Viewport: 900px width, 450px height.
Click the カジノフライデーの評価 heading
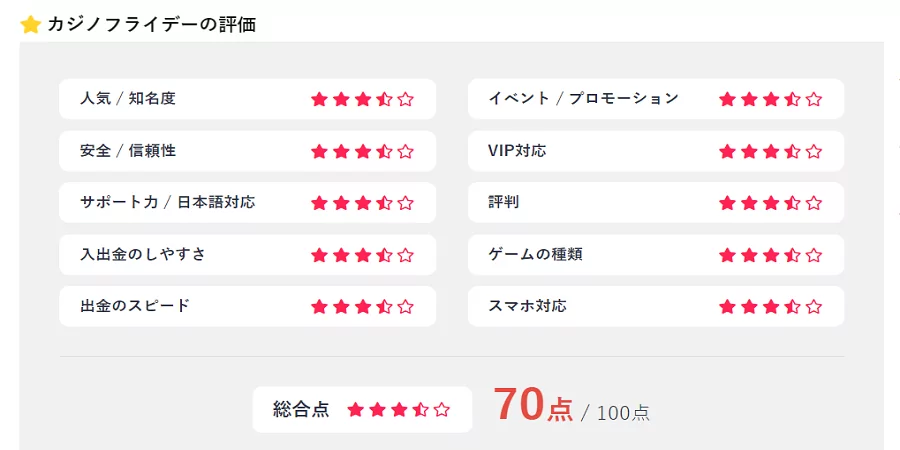click(151, 25)
